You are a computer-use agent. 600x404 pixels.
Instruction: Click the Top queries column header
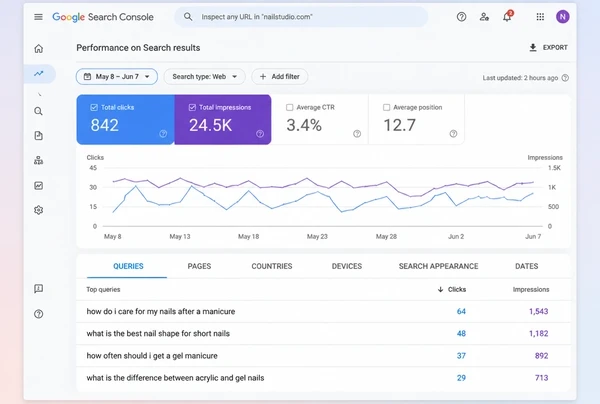103,290
